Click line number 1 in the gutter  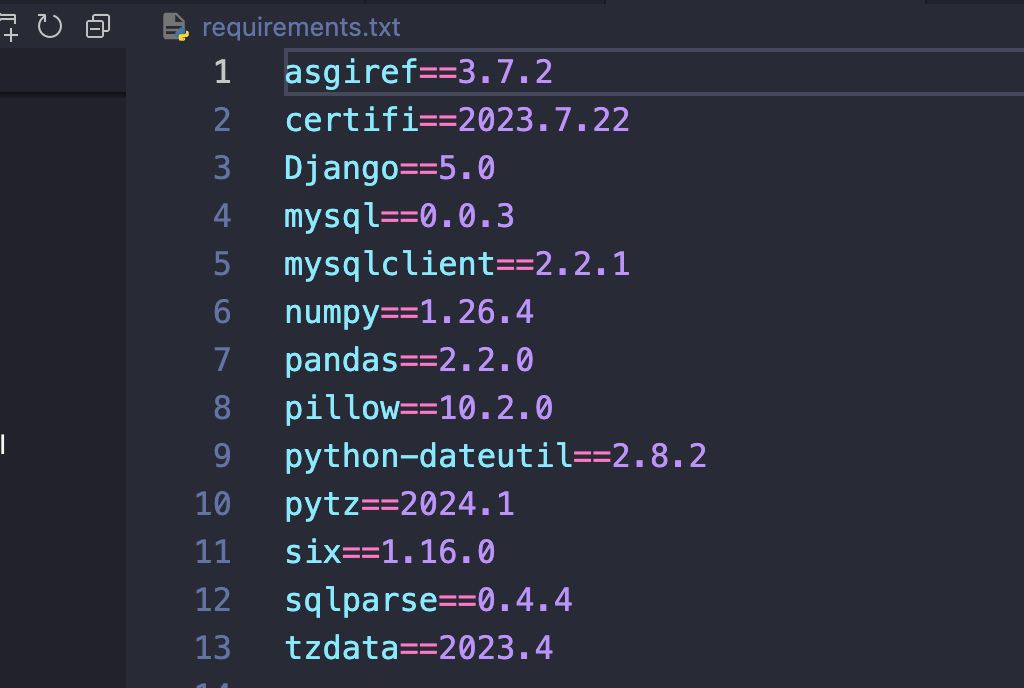[x=223, y=72]
